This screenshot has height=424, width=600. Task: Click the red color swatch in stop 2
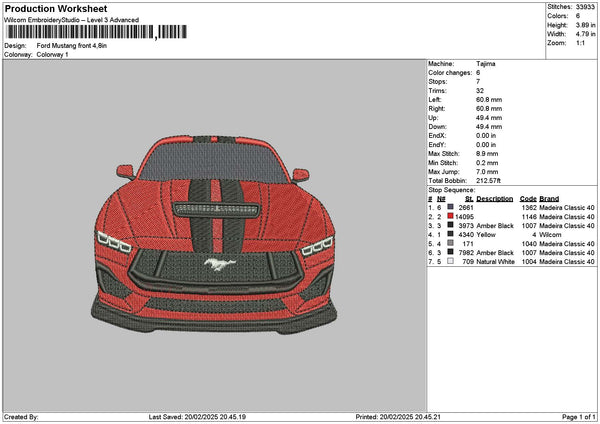(451, 216)
